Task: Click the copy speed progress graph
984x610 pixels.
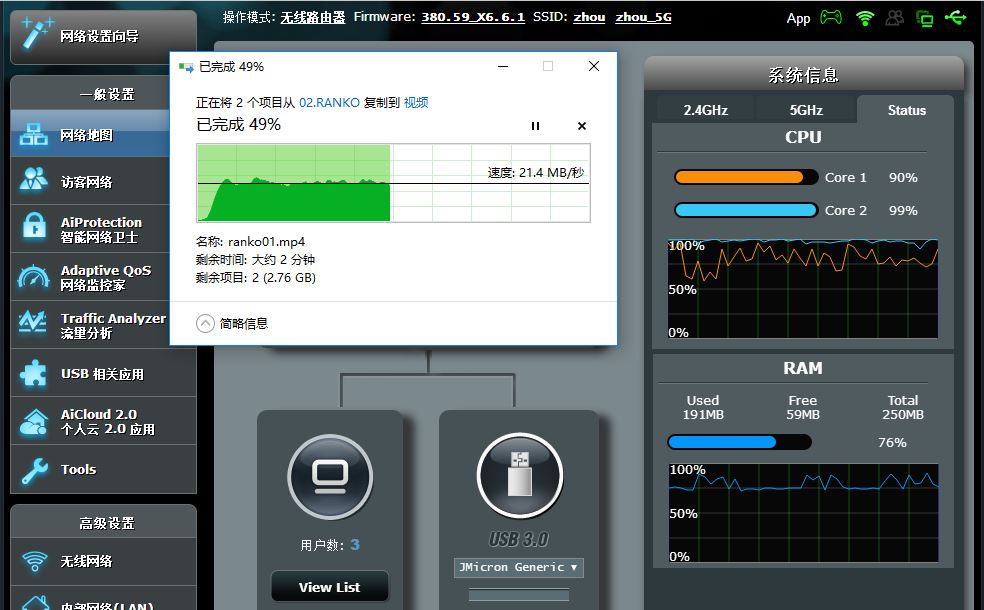Action: point(393,183)
